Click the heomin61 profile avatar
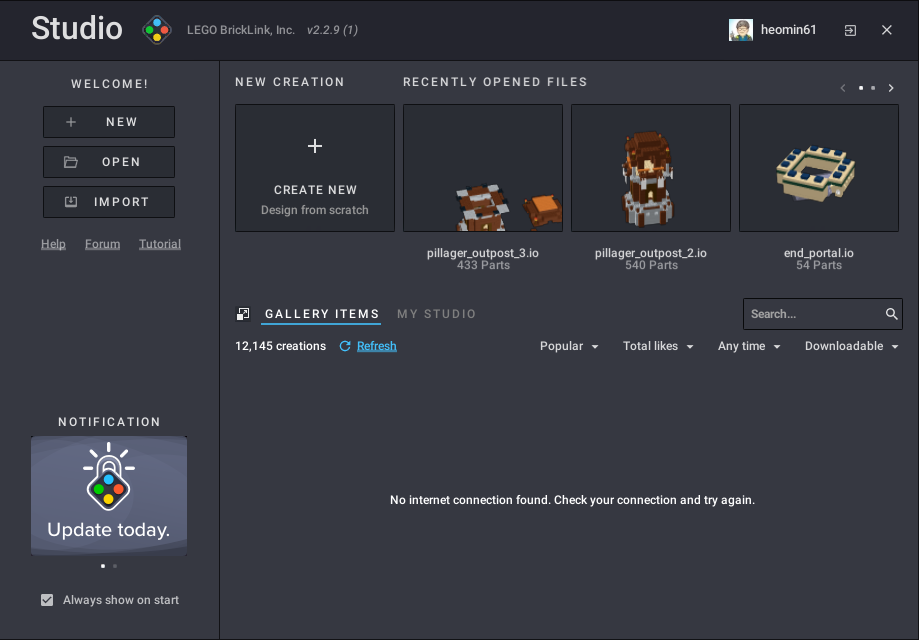Viewport: 919px width, 640px height. click(x=741, y=30)
